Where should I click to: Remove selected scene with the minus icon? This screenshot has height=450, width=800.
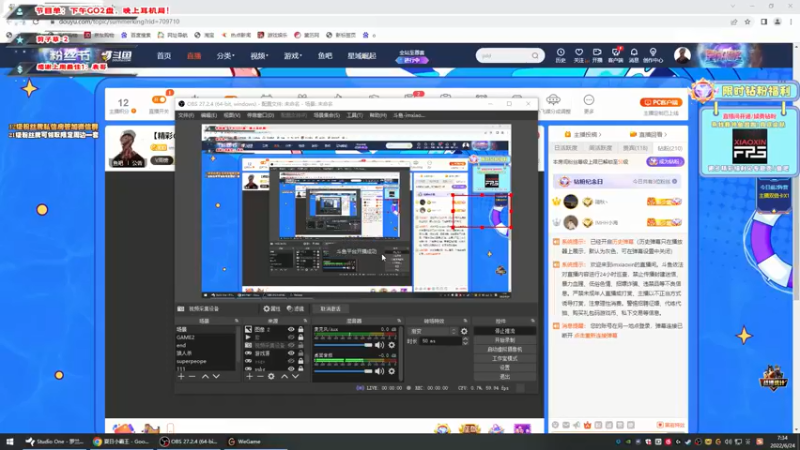tap(192, 377)
